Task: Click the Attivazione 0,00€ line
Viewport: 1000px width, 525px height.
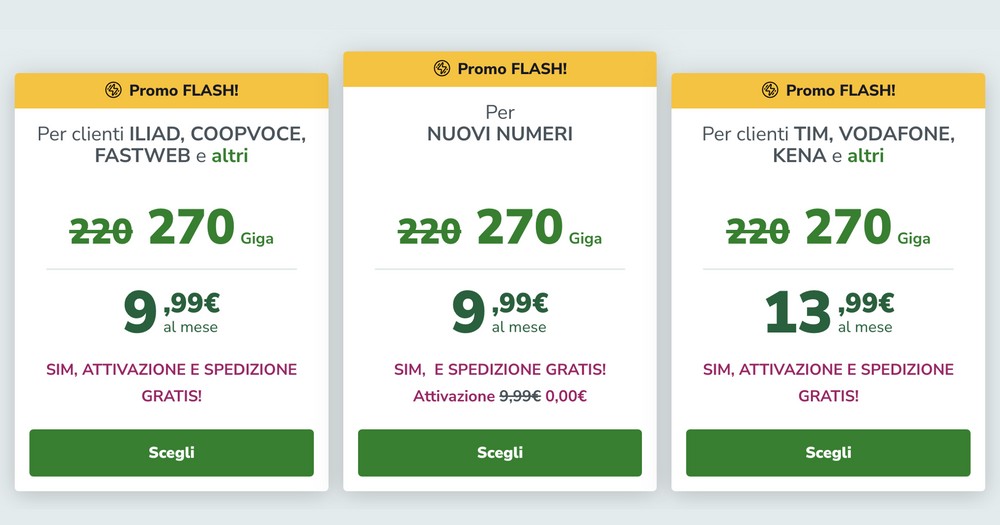Action: click(x=500, y=396)
